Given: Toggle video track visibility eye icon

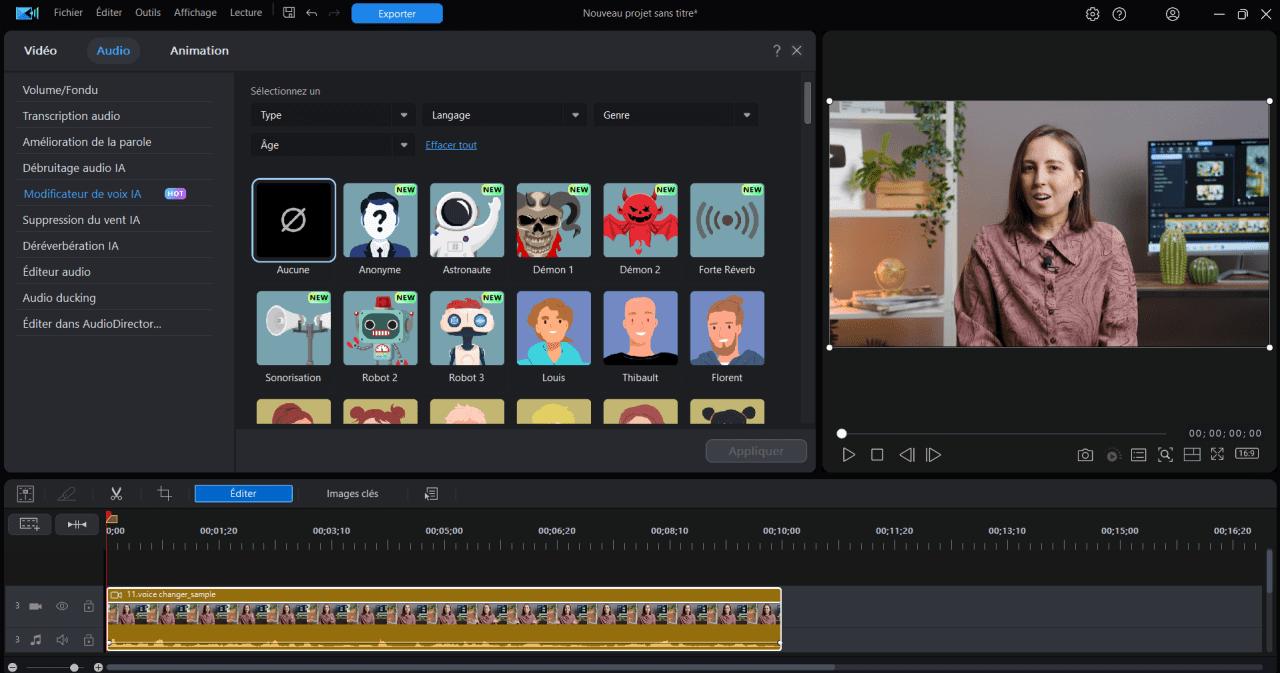Looking at the screenshot, I should pos(62,606).
